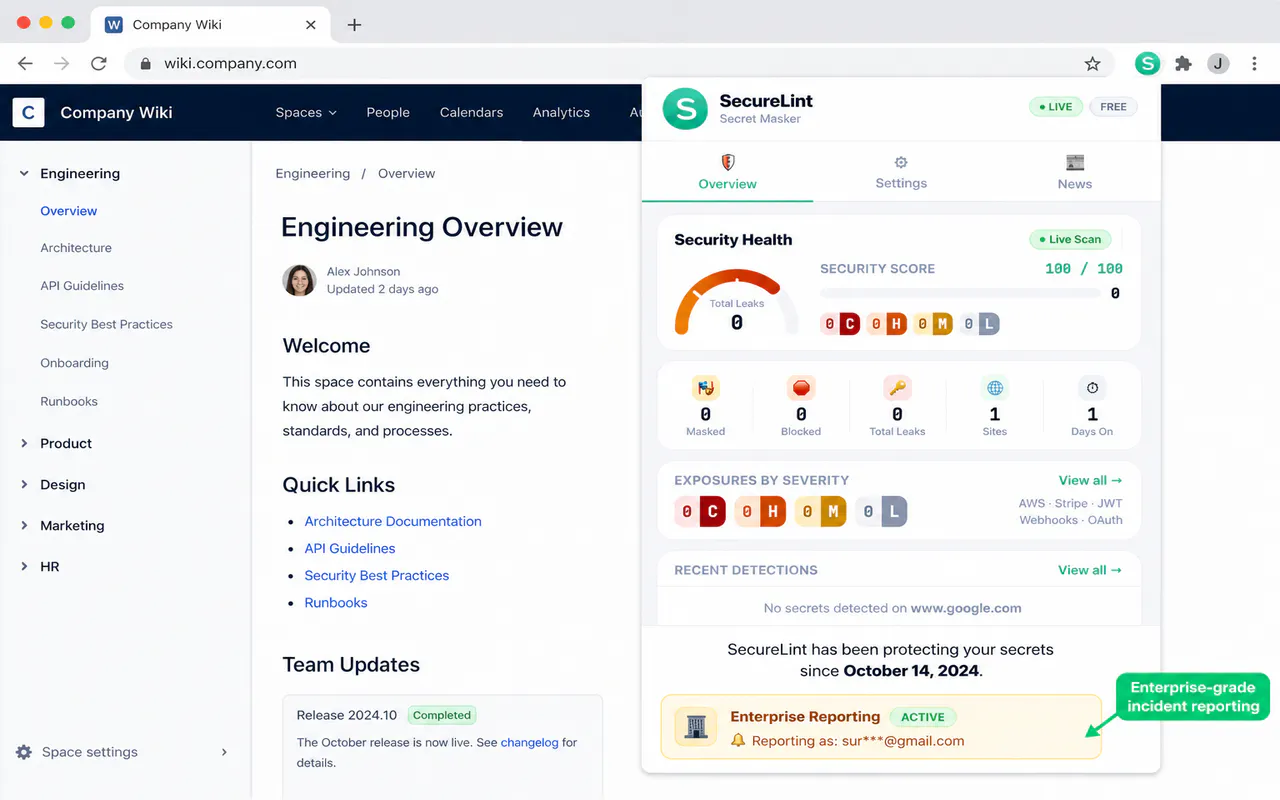Click the address bar URL field

pyautogui.click(x=620, y=63)
